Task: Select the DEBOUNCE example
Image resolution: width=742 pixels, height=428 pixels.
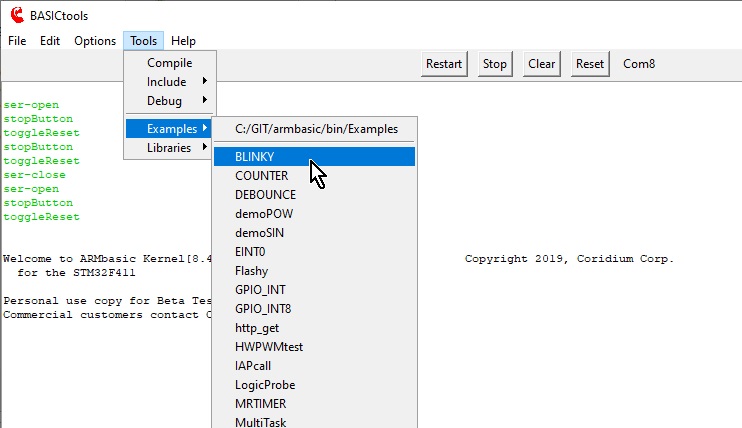Action: coord(265,195)
